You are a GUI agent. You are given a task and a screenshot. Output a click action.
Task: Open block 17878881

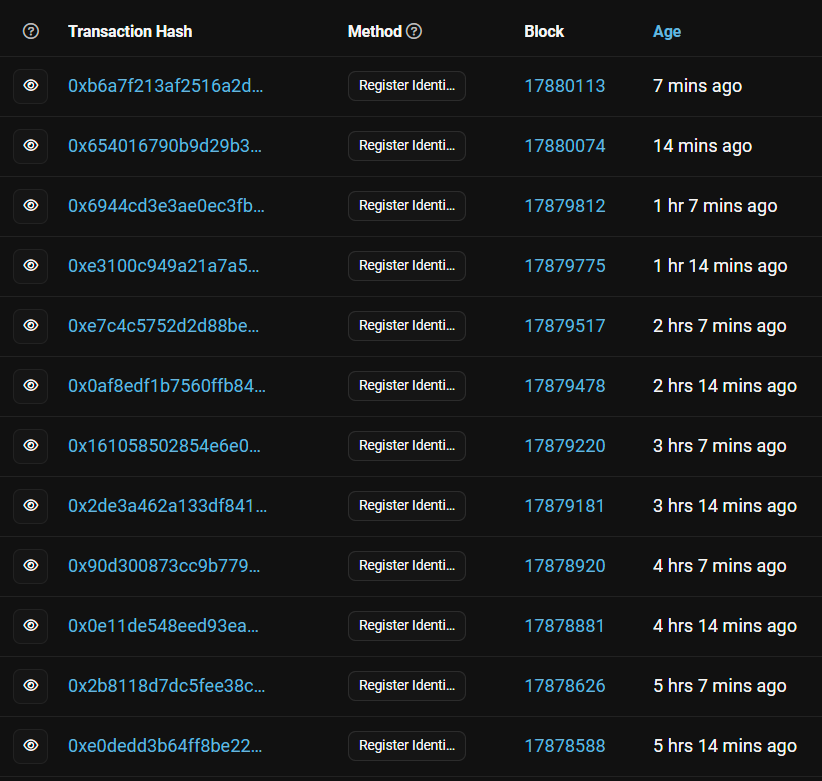pos(565,626)
